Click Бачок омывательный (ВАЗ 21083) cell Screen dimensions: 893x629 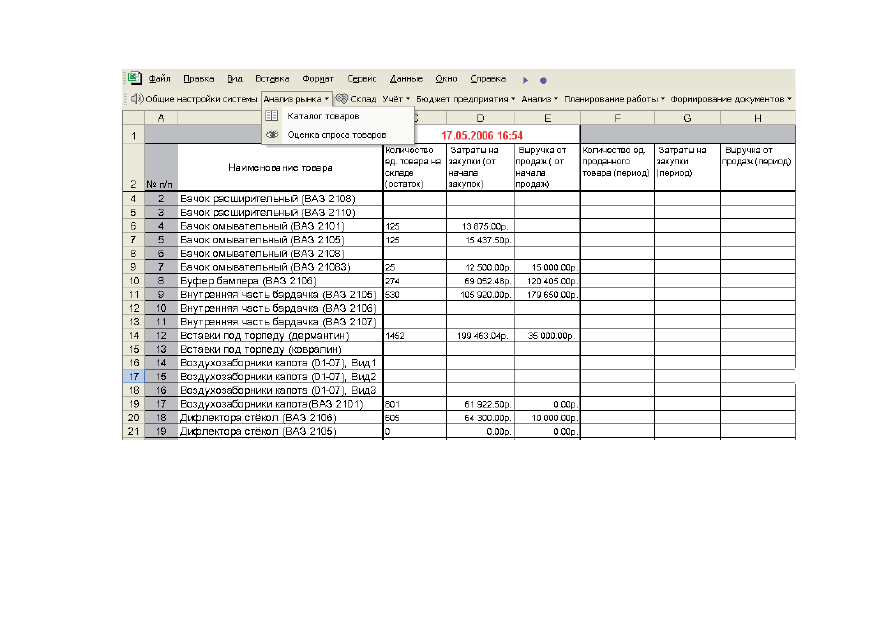tap(280, 267)
